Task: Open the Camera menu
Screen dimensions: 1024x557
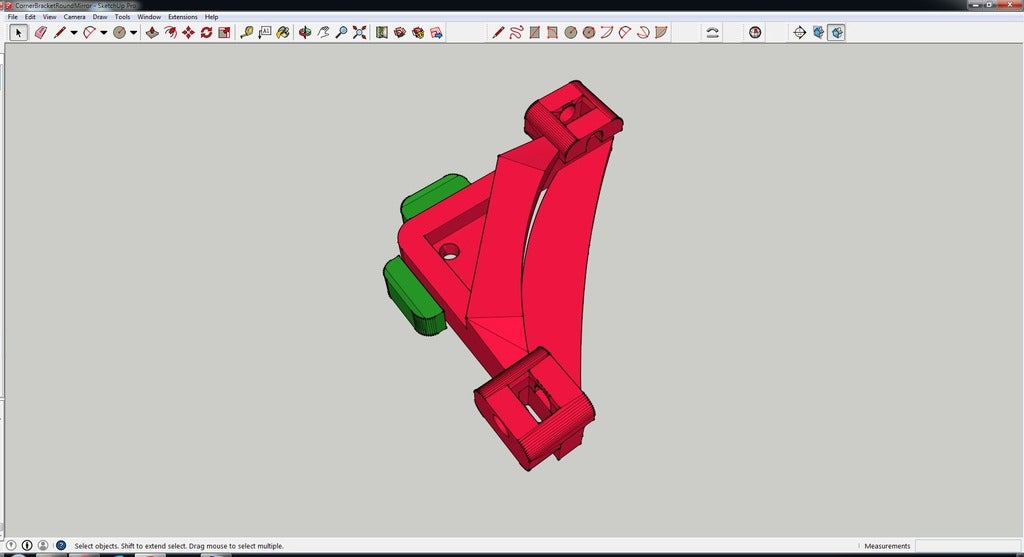Action: pos(74,17)
